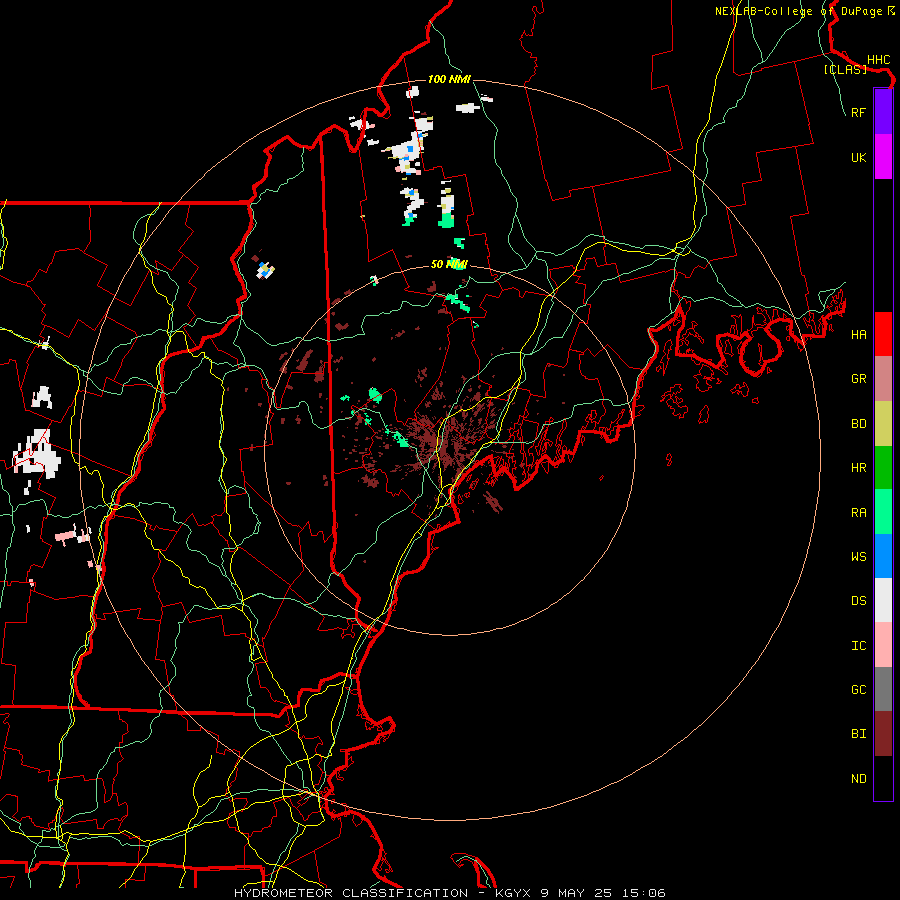900x900 pixels.
Task: Click the 'GR' legend label
Action: coord(859,379)
